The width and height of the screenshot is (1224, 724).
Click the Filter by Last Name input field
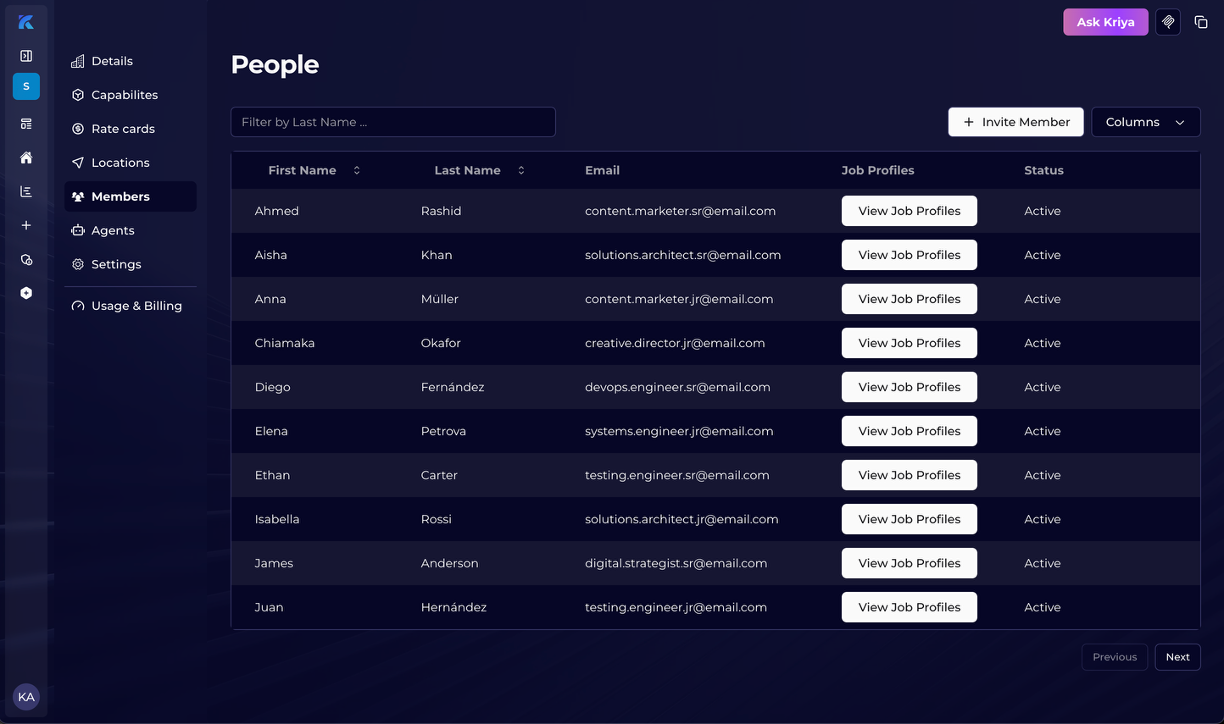pyautogui.click(x=393, y=121)
